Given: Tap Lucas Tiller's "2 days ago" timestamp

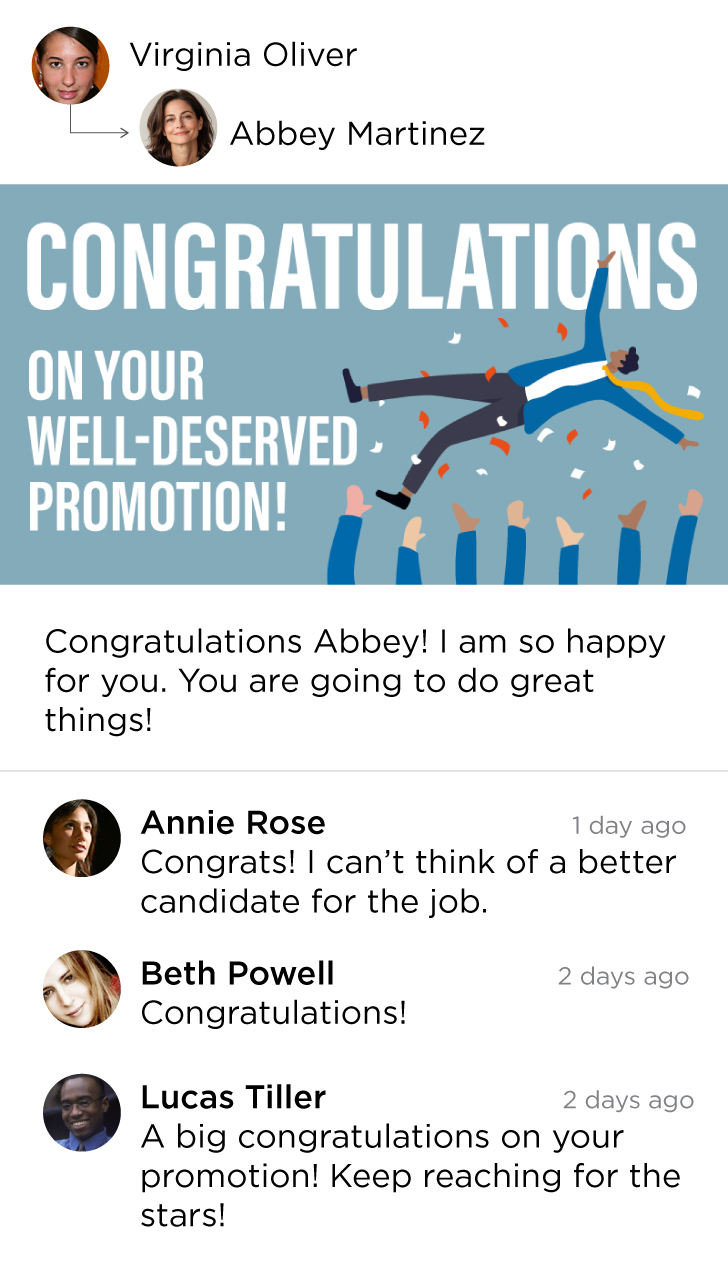Looking at the screenshot, I should pyautogui.click(x=627, y=1101).
